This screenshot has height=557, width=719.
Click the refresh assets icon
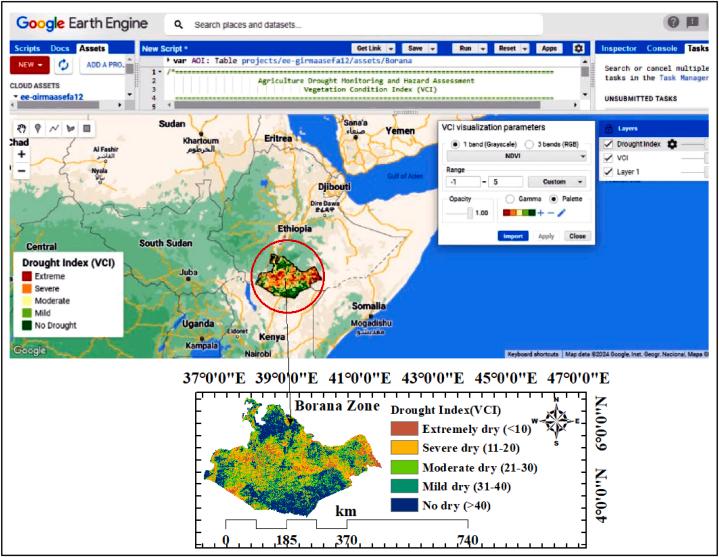(64, 65)
